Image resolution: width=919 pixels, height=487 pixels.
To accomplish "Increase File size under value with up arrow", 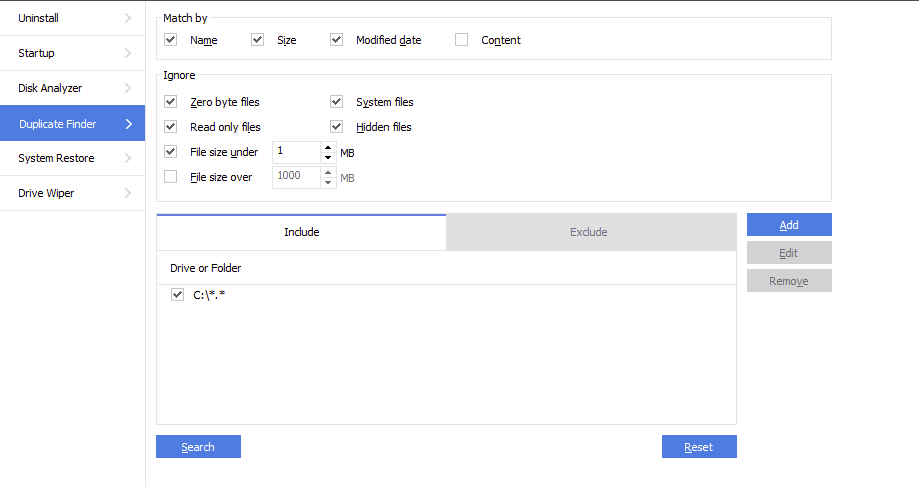I will coord(329,147).
